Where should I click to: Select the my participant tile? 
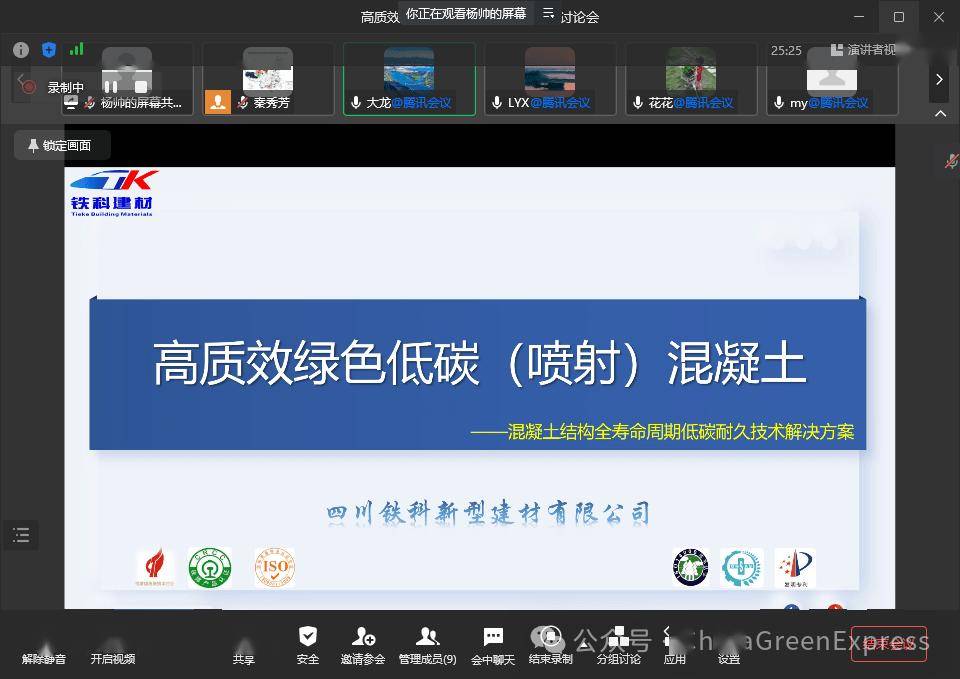pyautogui.click(x=831, y=79)
